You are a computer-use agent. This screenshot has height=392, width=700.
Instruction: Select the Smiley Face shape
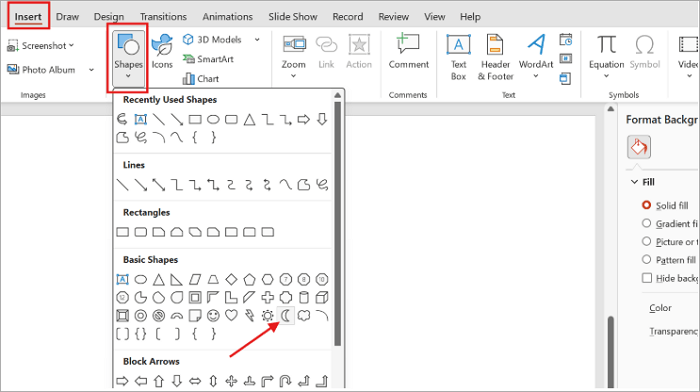[x=213, y=316]
